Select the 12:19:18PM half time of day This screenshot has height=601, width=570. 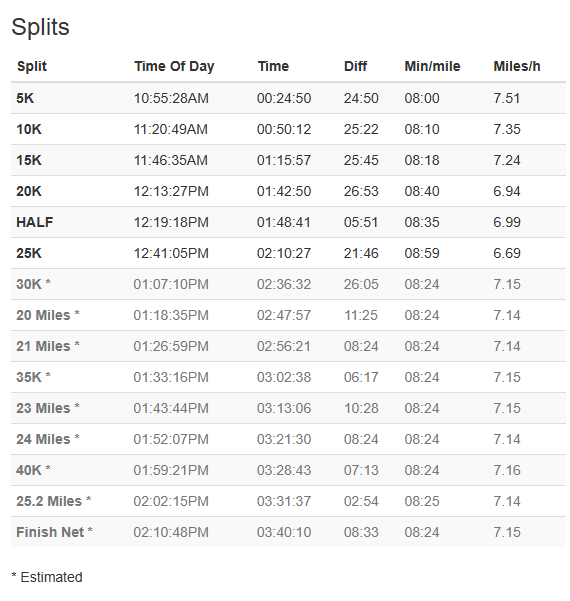click(171, 222)
